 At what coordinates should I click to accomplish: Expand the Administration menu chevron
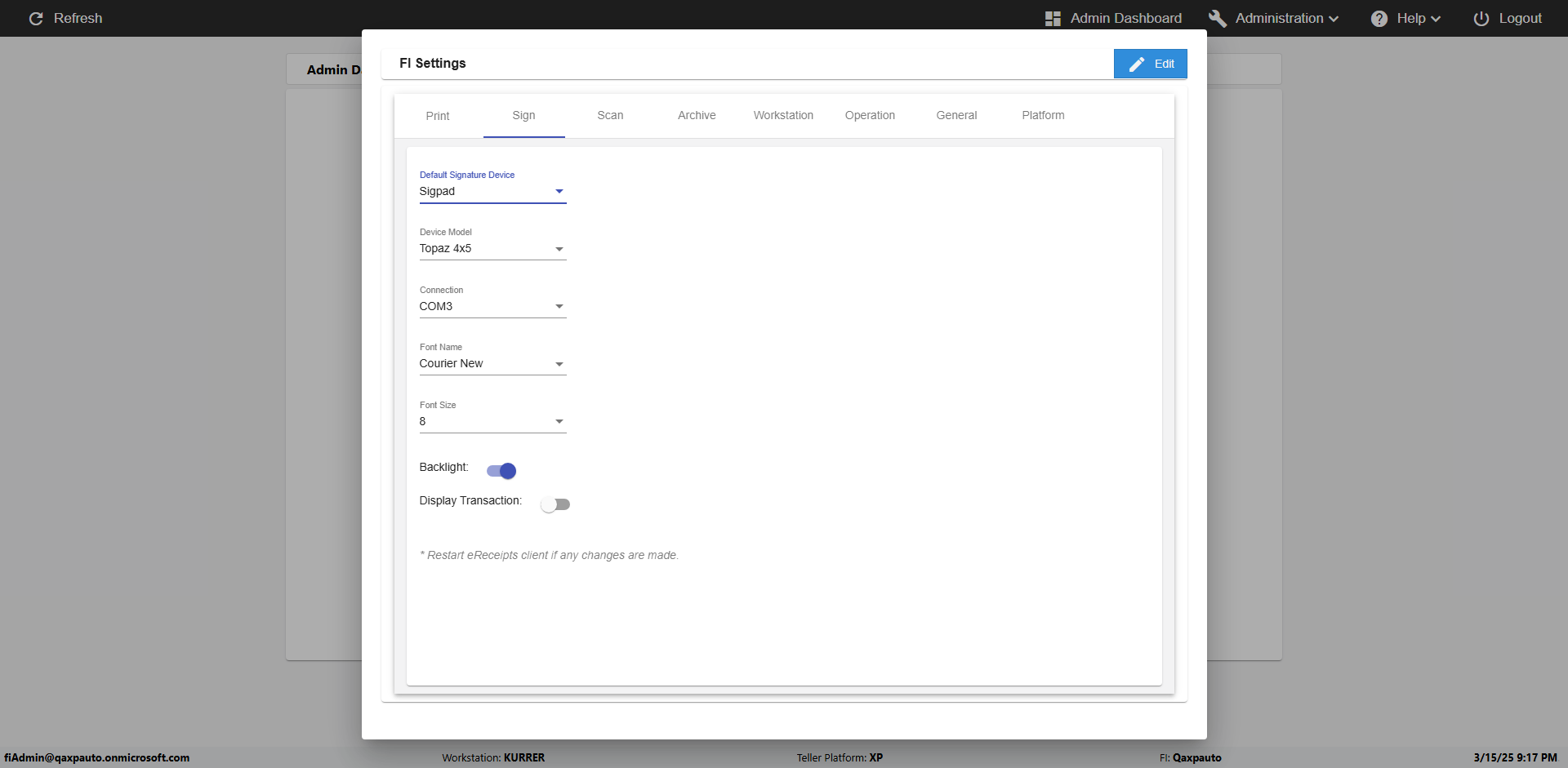click(1334, 19)
